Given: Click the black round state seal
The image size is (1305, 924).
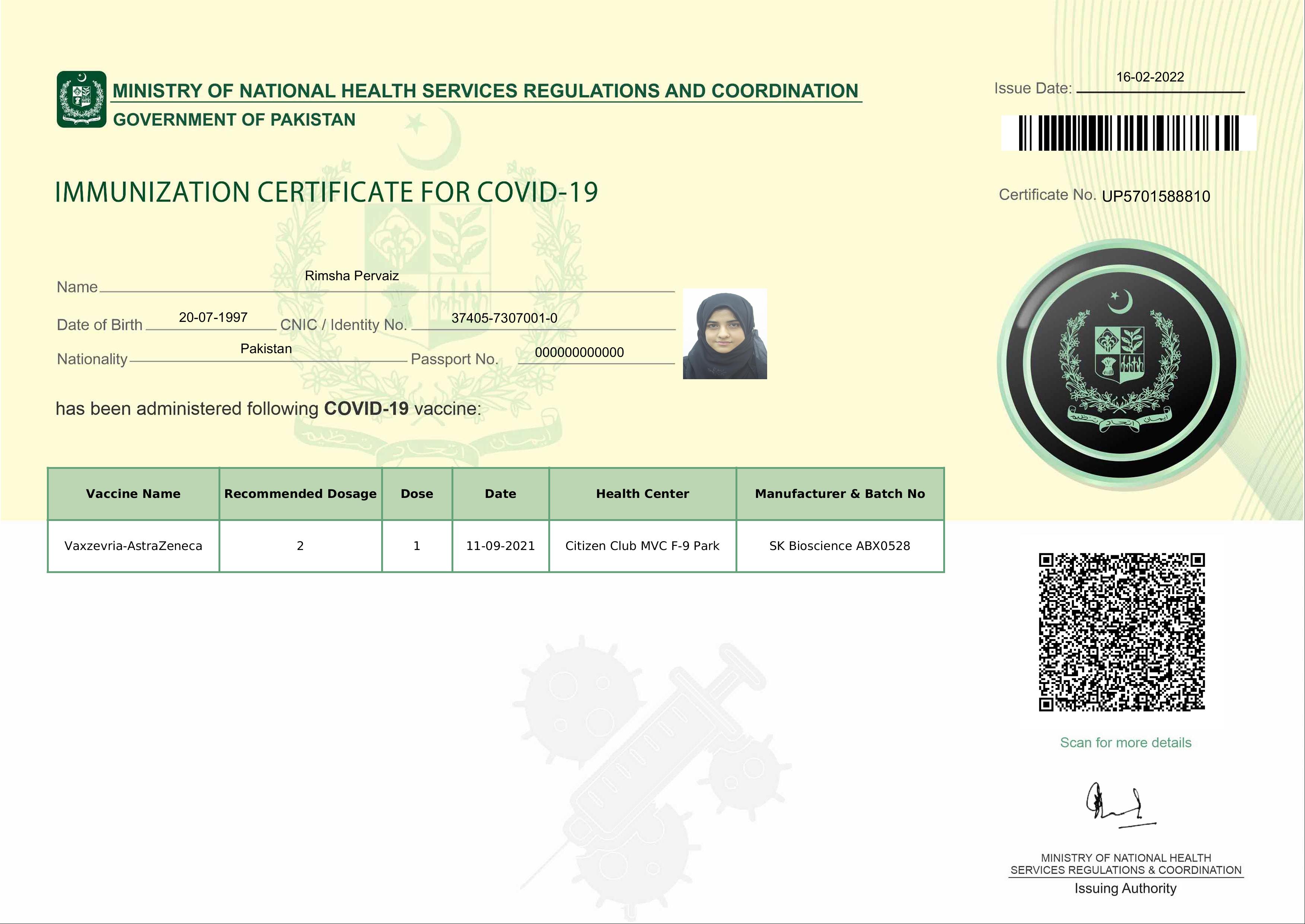Looking at the screenshot, I should pos(1120,364).
